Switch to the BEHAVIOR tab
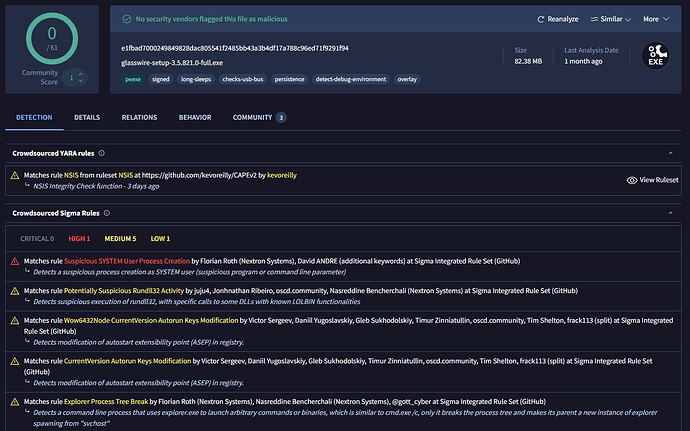This screenshot has width=690, height=431. 195,117
